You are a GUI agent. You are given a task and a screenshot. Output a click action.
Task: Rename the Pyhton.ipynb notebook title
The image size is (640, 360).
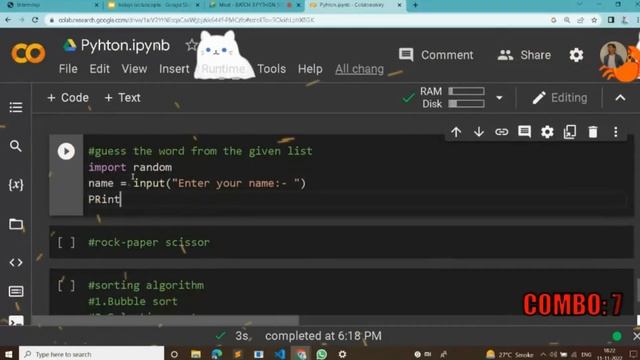125,45
